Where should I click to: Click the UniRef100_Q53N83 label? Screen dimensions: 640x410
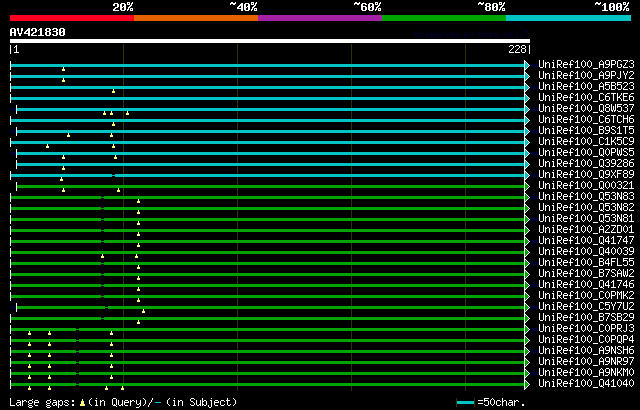586,197
